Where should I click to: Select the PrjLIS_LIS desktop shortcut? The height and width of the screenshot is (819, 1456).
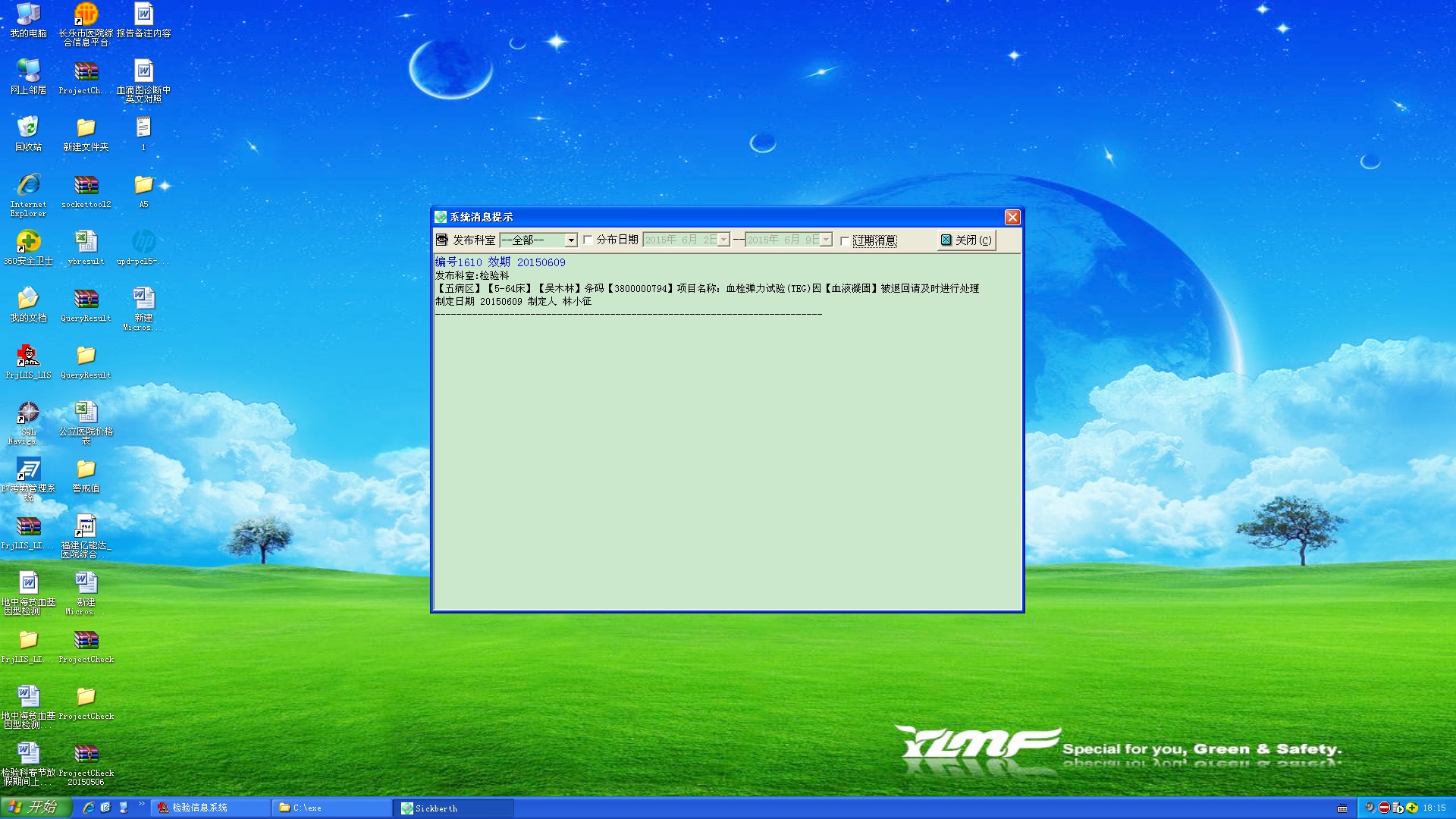point(28,356)
